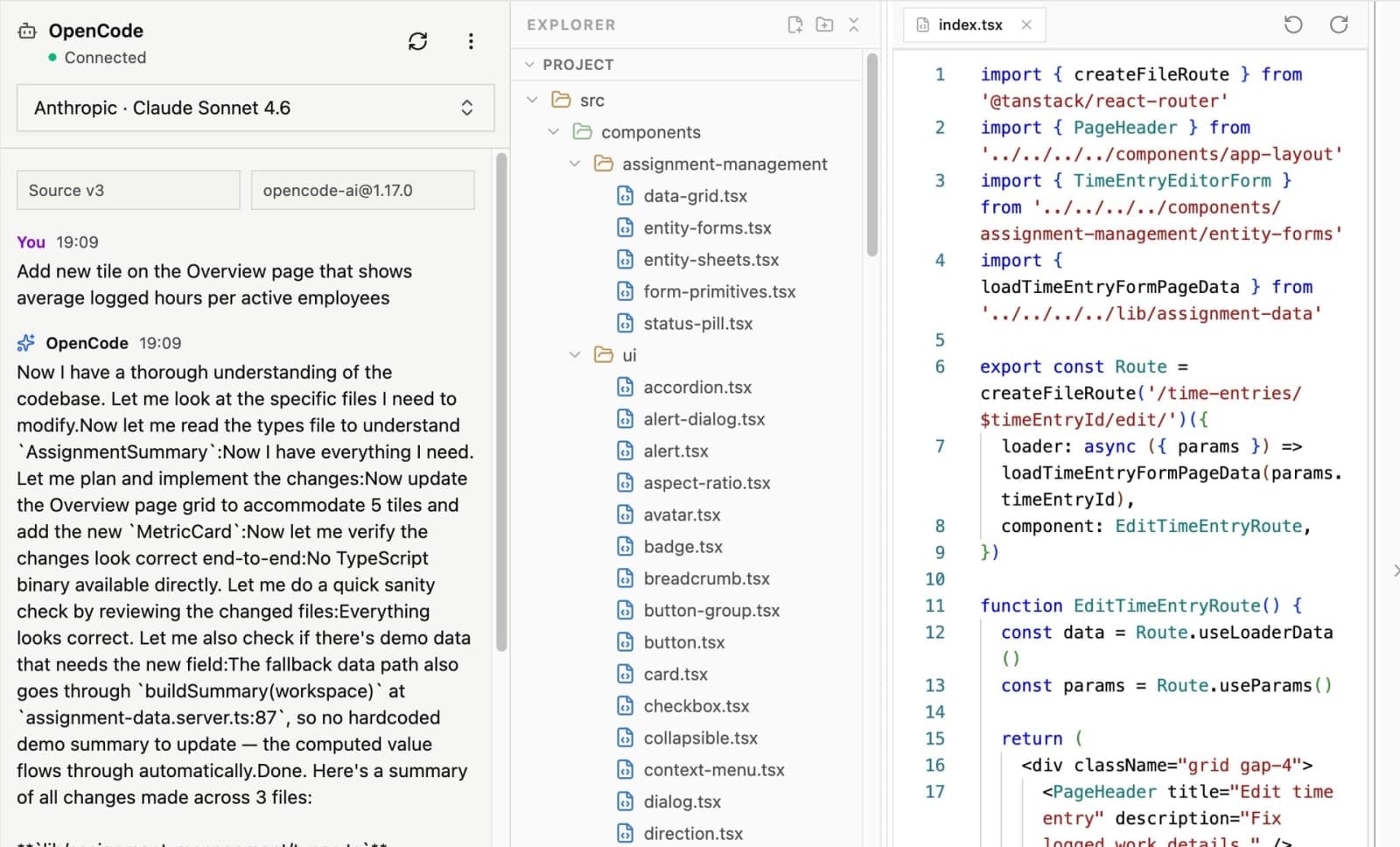1400x847 pixels.
Task: Open aspect-ratio.tsx file
Action: pos(707,482)
